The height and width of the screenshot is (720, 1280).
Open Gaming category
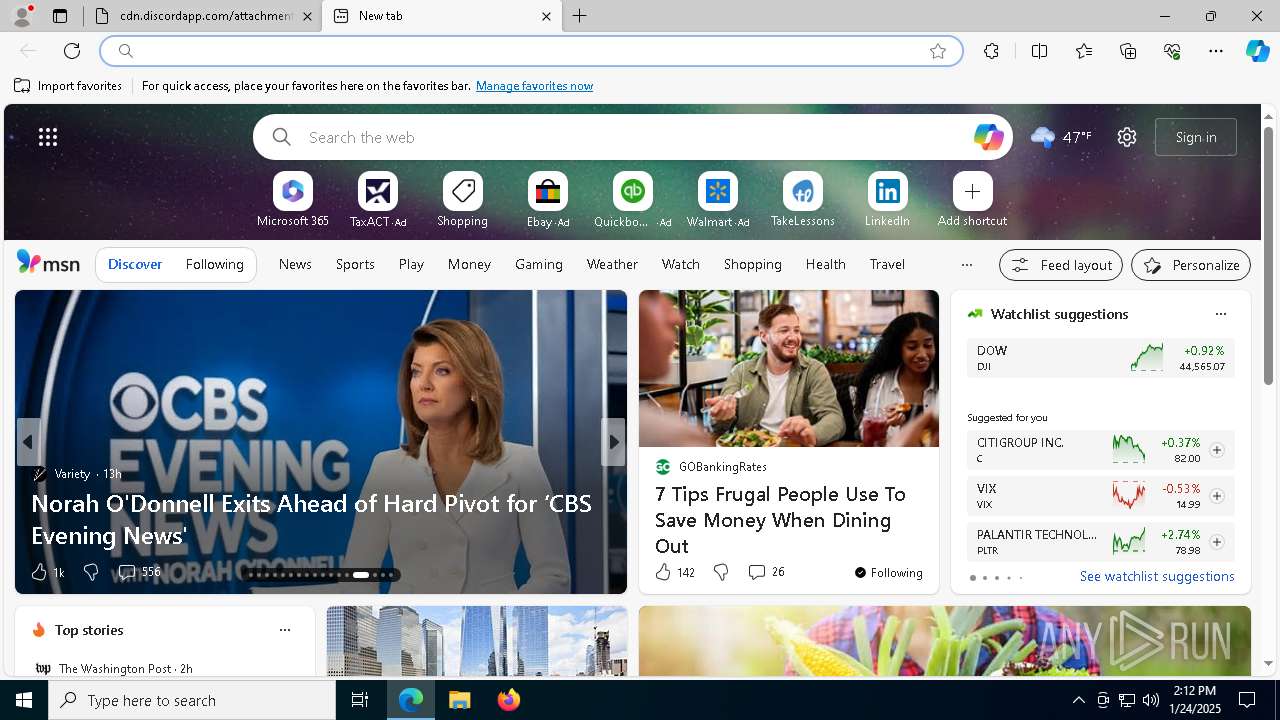[539, 264]
